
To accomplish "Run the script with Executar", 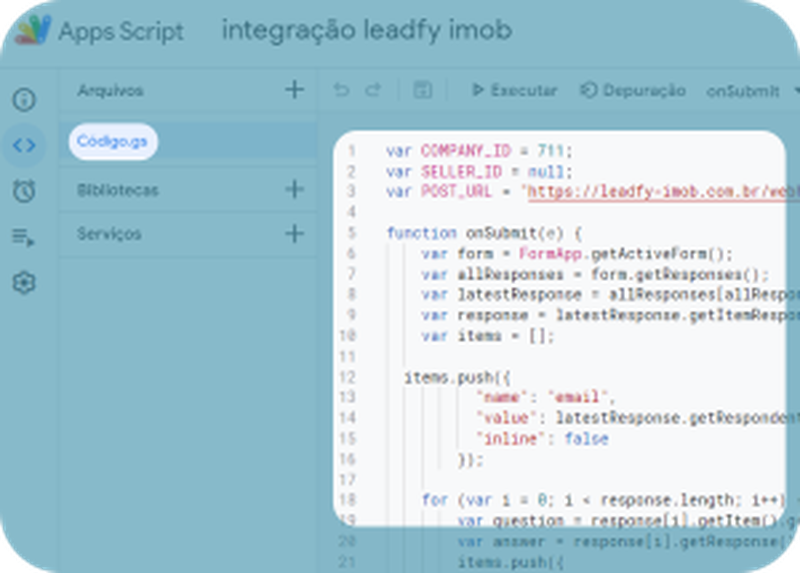I will (x=514, y=90).
